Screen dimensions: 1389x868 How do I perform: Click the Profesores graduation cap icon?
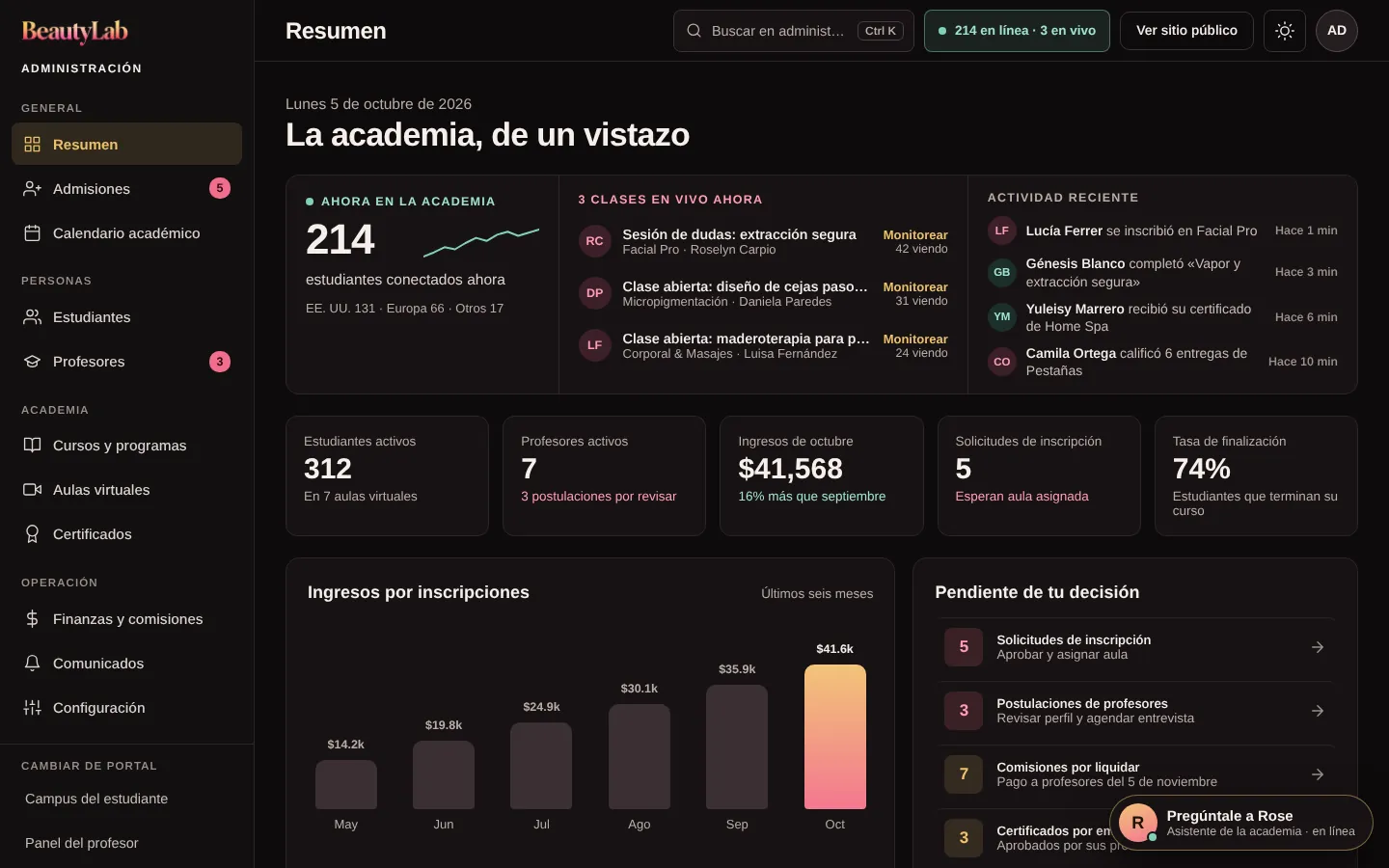tap(32, 362)
